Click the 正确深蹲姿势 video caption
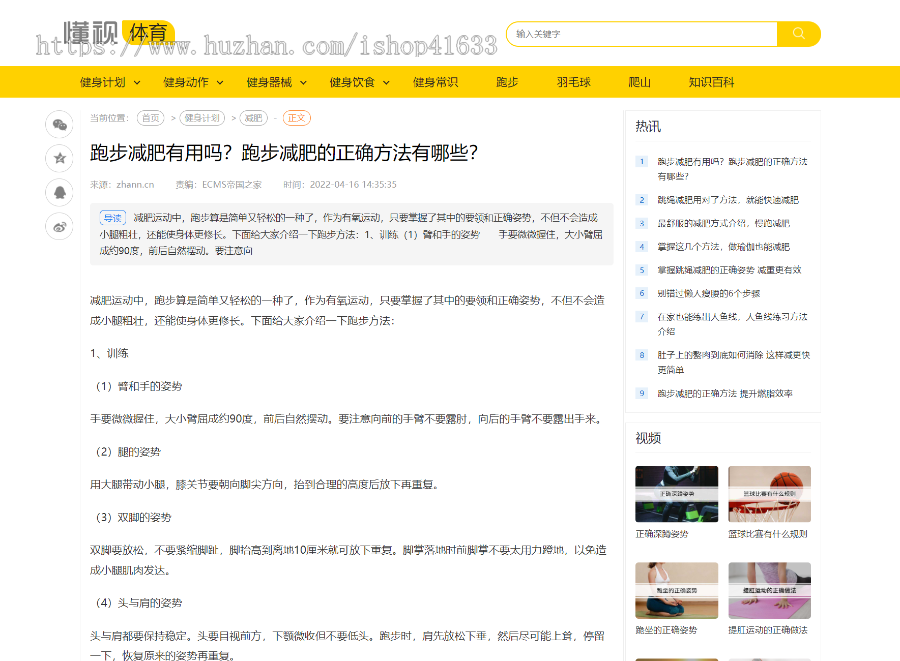This screenshot has width=900, height=661. point(662,534)
